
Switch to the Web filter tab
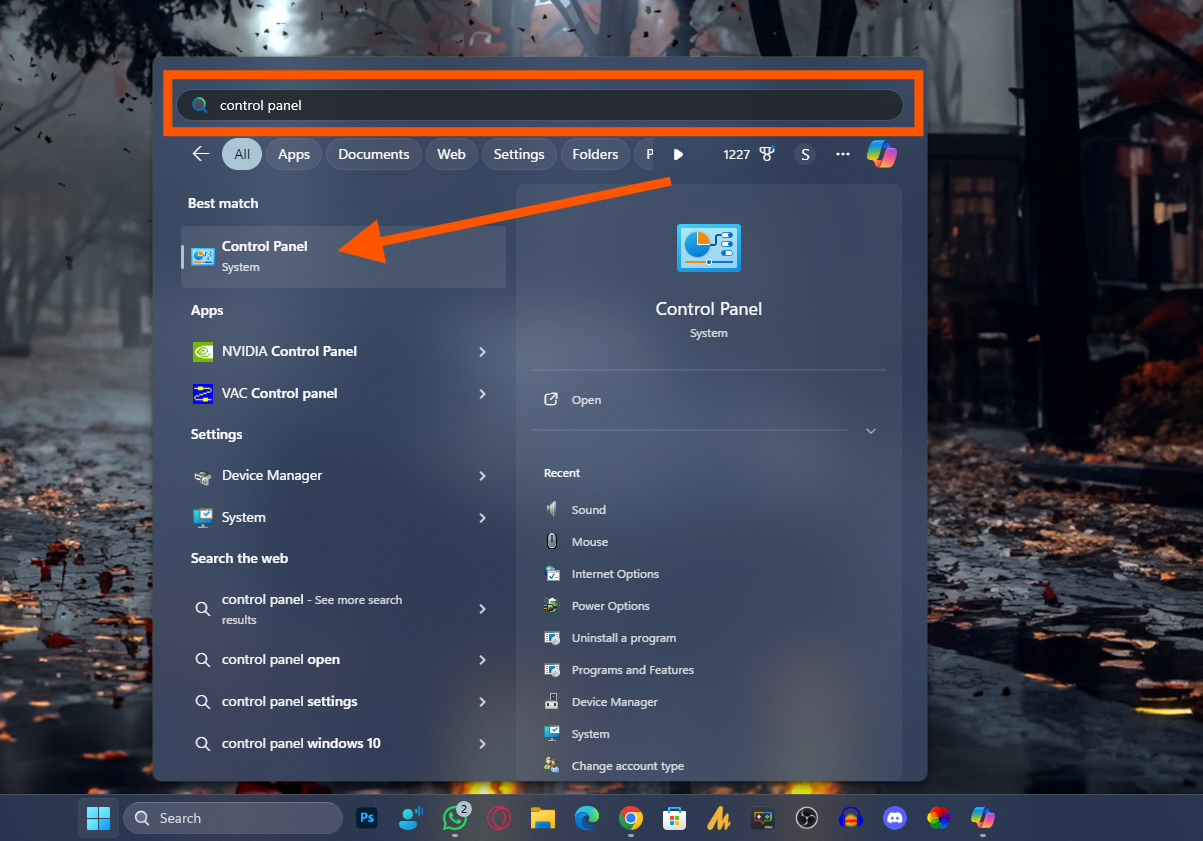[451, 154]
